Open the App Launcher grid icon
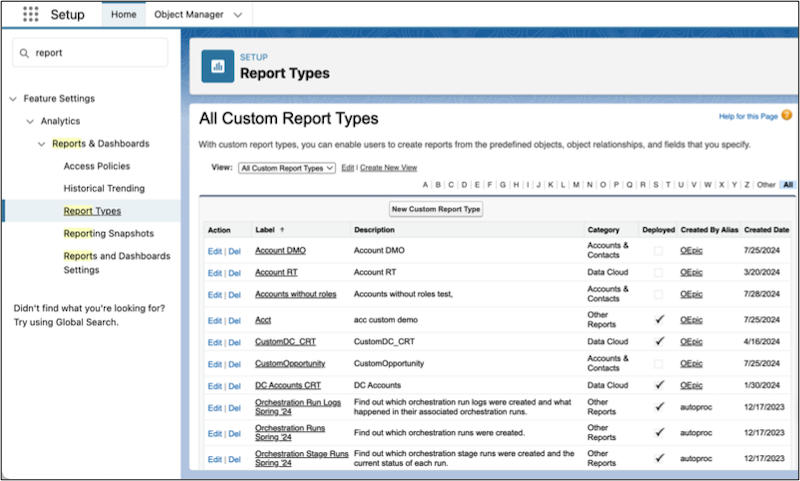Screen dimensions: 800x481 pyautogui.click(x=30, y=15)
